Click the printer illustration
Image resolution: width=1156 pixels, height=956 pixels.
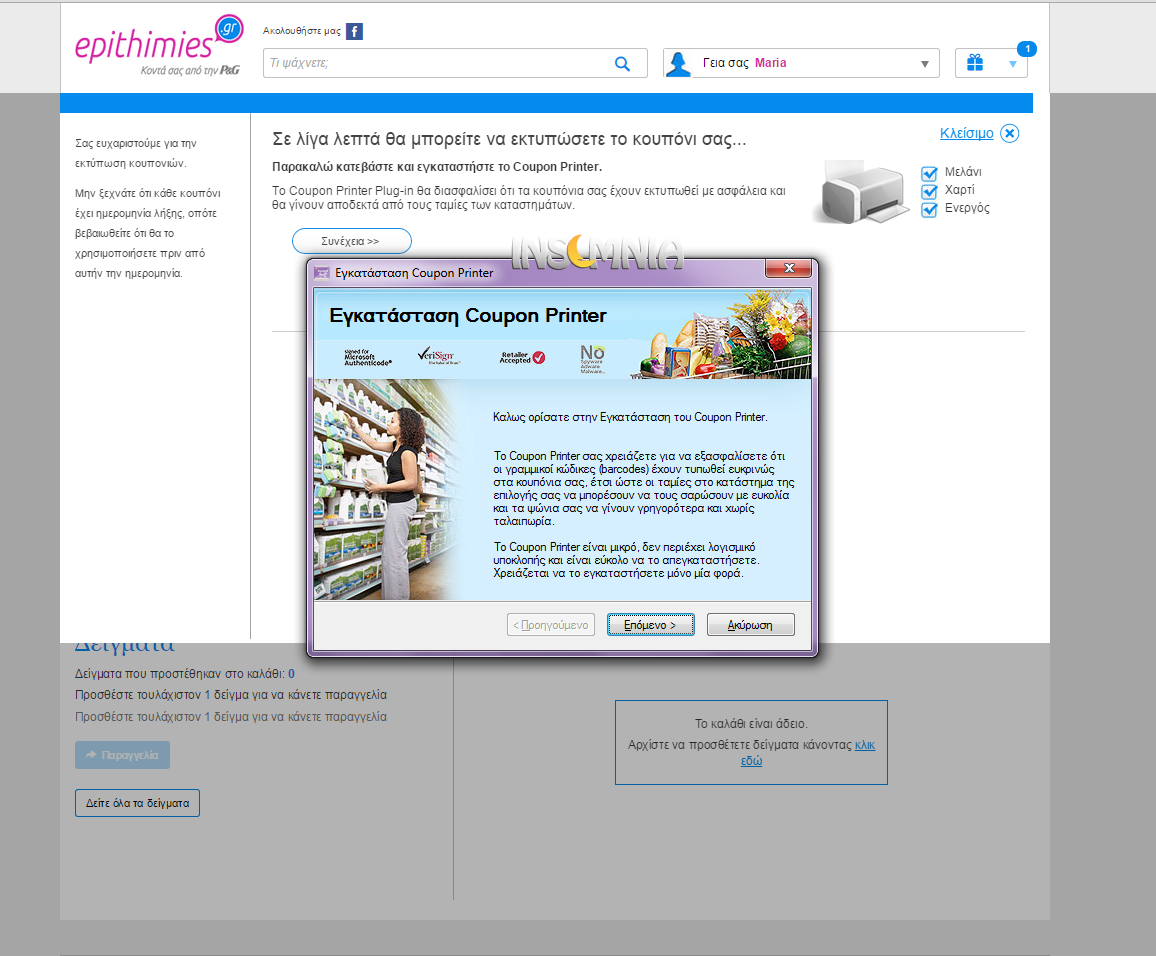[x=862, y=191]
